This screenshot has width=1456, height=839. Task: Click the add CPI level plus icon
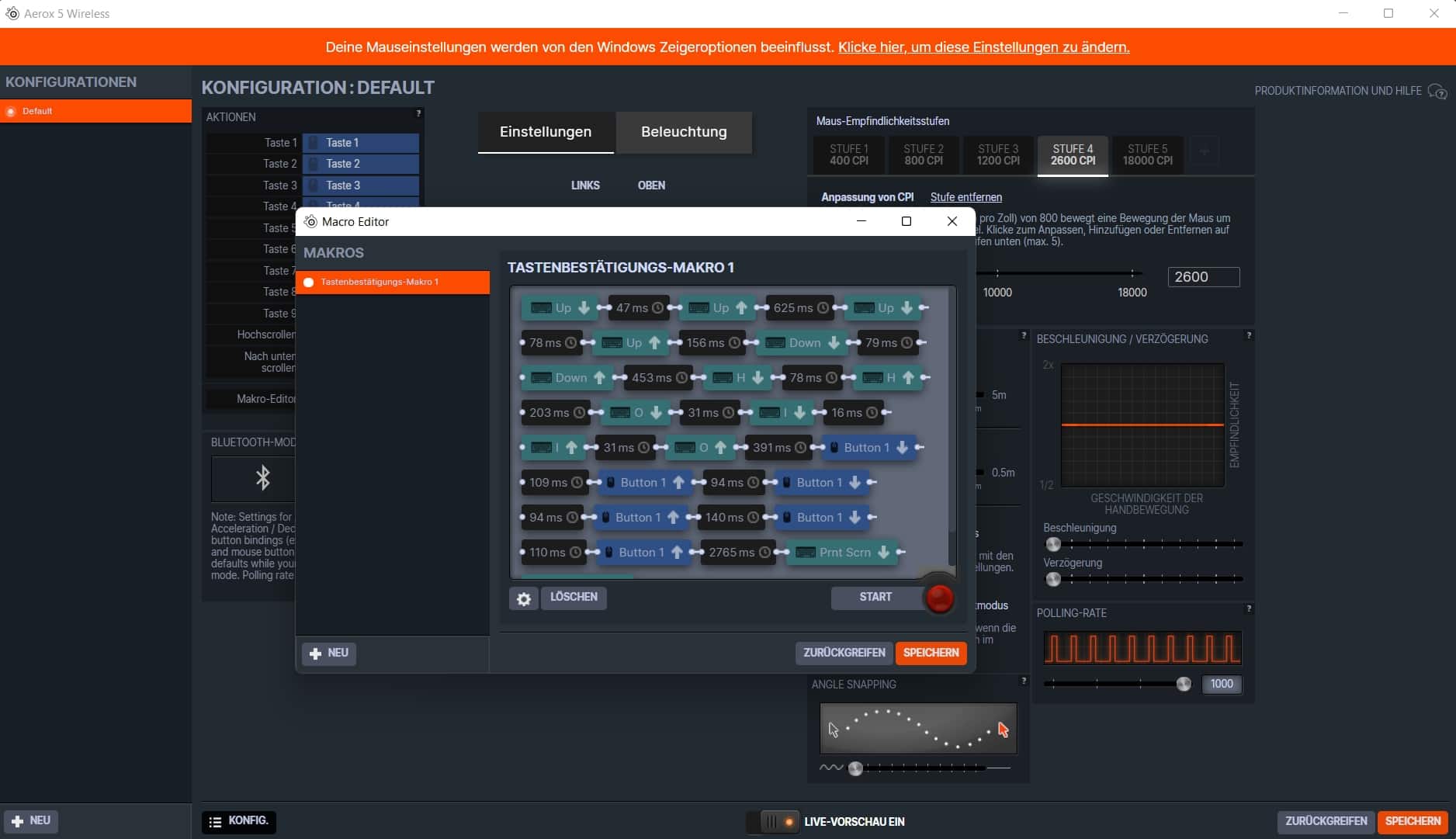click(x=1204, y=152)
